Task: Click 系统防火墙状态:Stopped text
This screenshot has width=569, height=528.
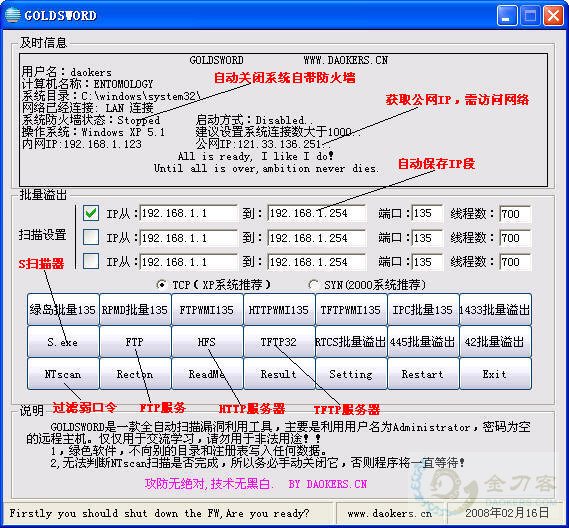Action: click(91, 120)
